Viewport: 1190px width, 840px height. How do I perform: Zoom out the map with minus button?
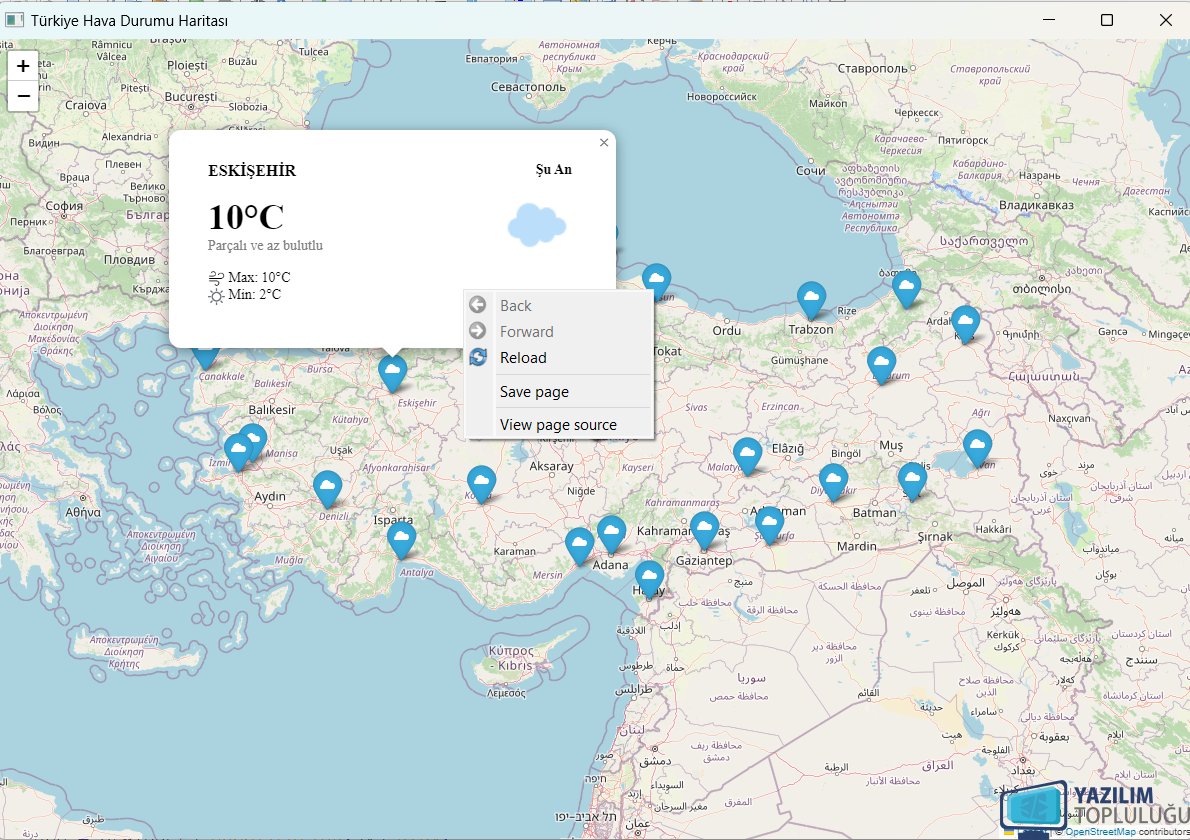[x=23, y=96]
